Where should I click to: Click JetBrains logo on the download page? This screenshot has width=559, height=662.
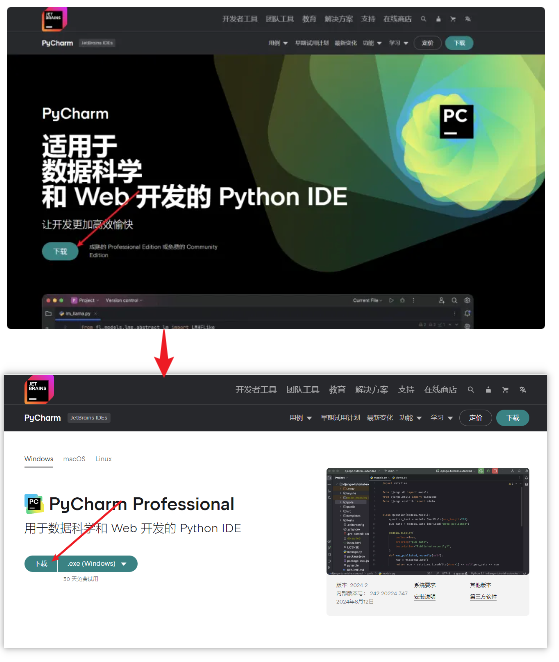(39, 390)
